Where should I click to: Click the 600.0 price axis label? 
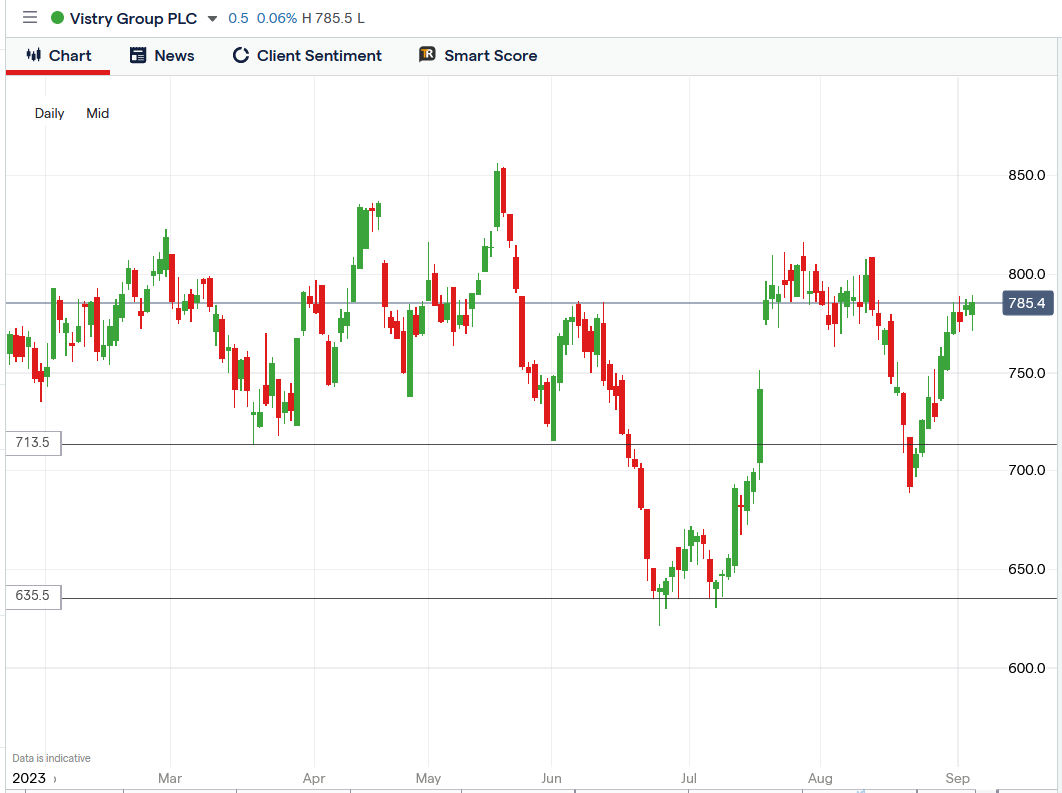[1027, 668]
